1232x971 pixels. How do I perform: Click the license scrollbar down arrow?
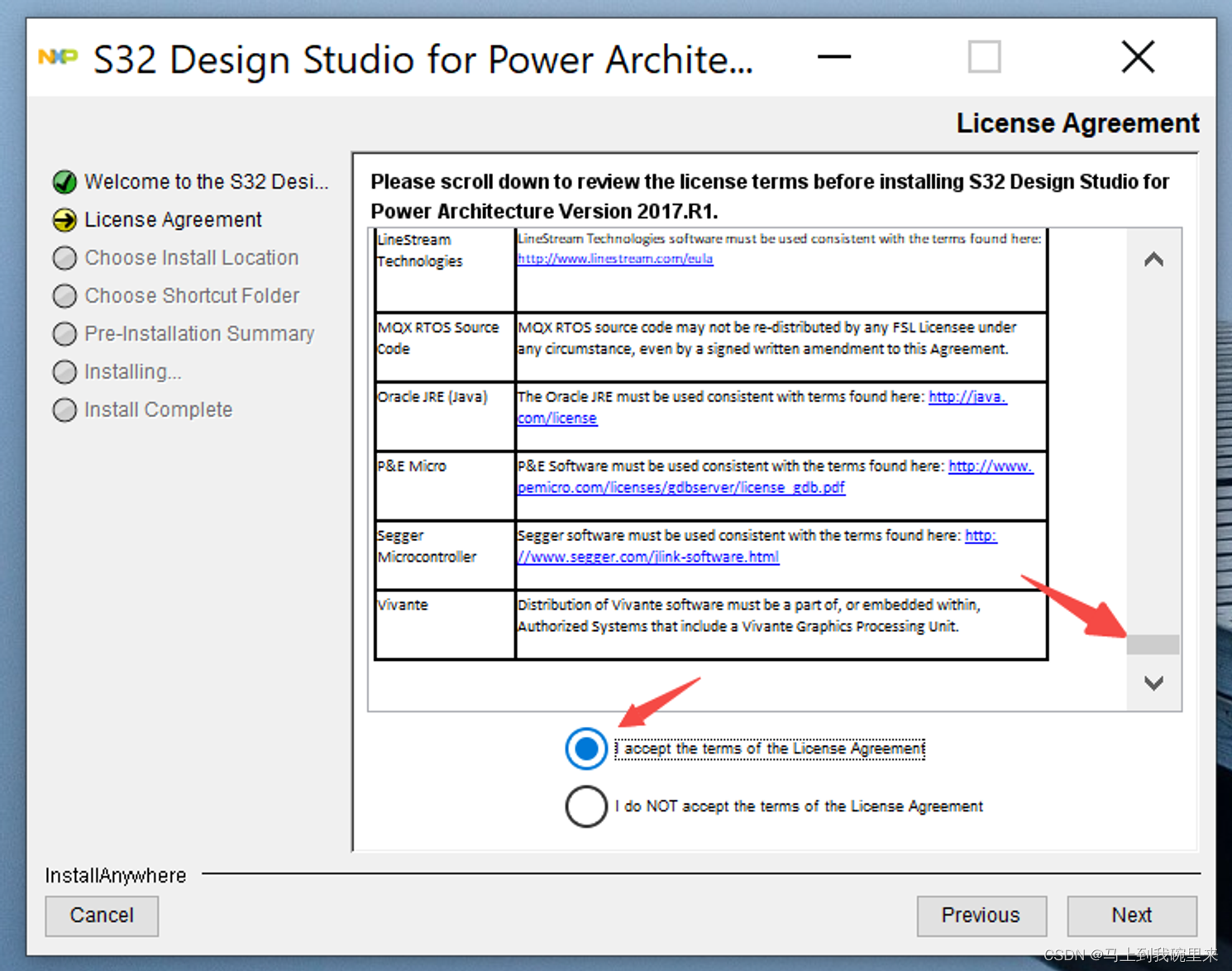[x=1153, y=683]
